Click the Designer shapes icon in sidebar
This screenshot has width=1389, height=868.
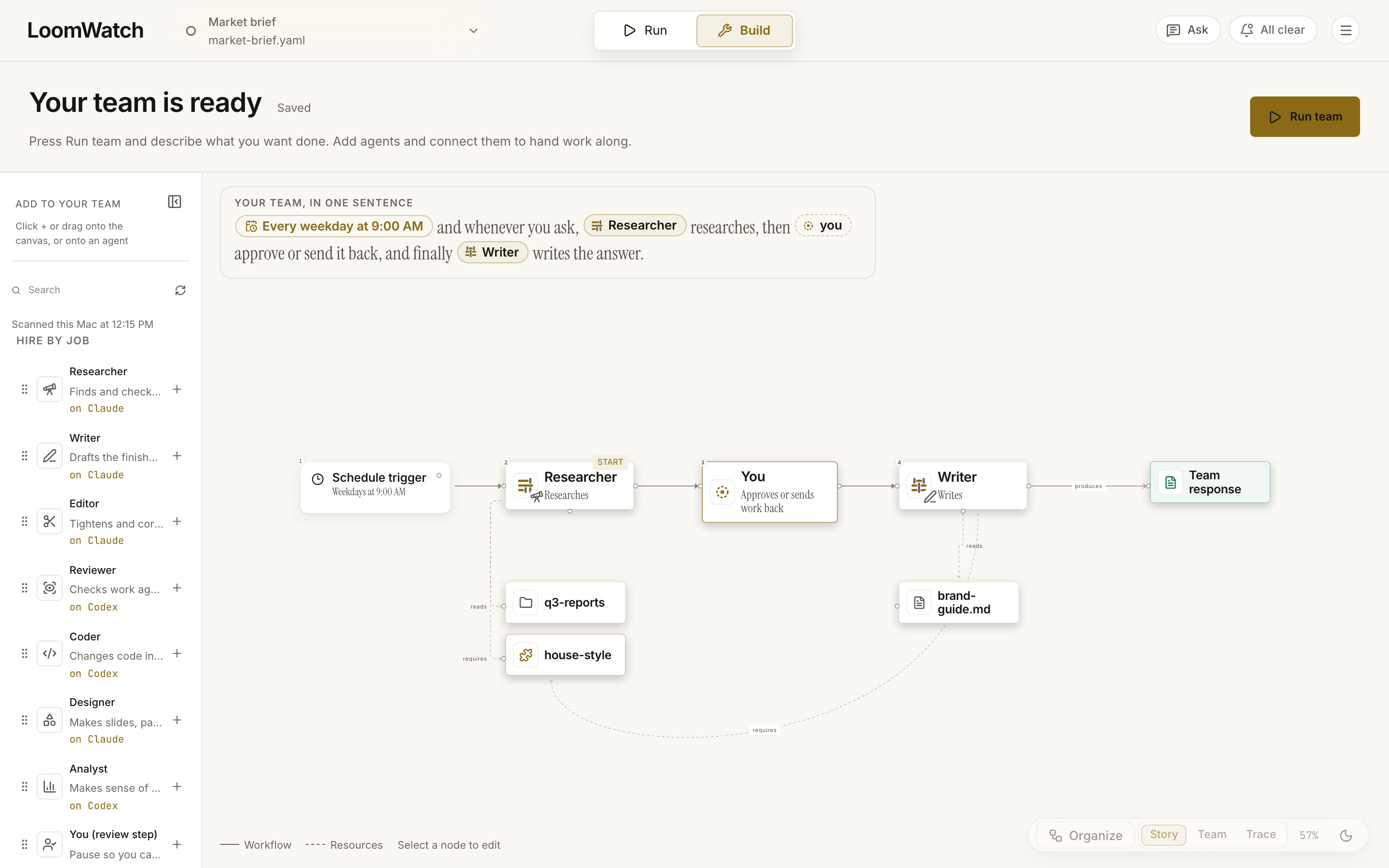point(50,720)
